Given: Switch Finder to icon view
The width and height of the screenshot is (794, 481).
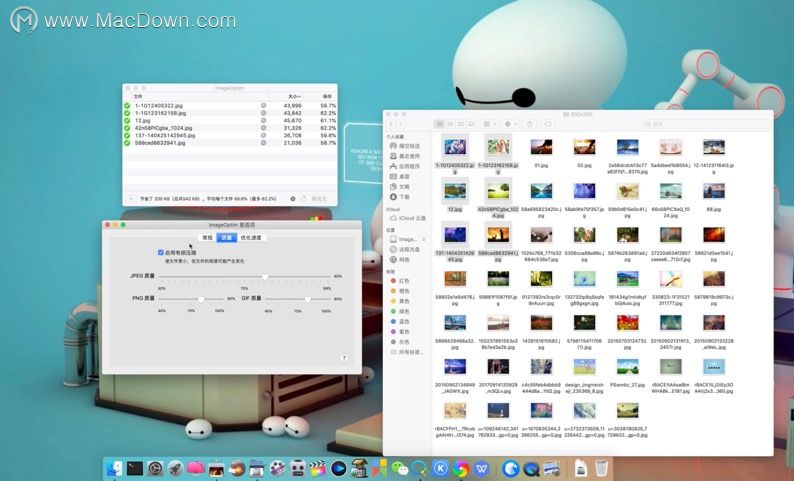Looking at the screenshot, I should coord(440,124).
